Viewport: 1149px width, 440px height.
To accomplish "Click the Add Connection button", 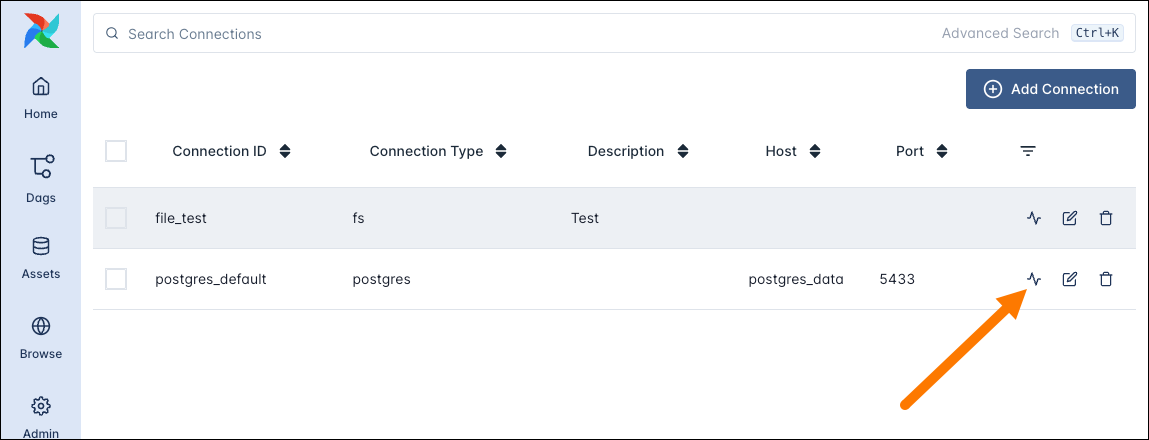I will (1050, 89).
